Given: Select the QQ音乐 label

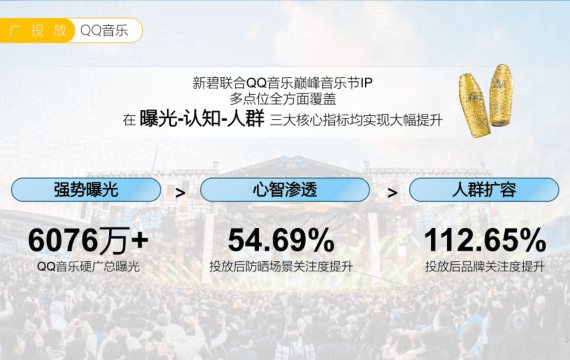Looking at the screenshot, I should point(104,31).
